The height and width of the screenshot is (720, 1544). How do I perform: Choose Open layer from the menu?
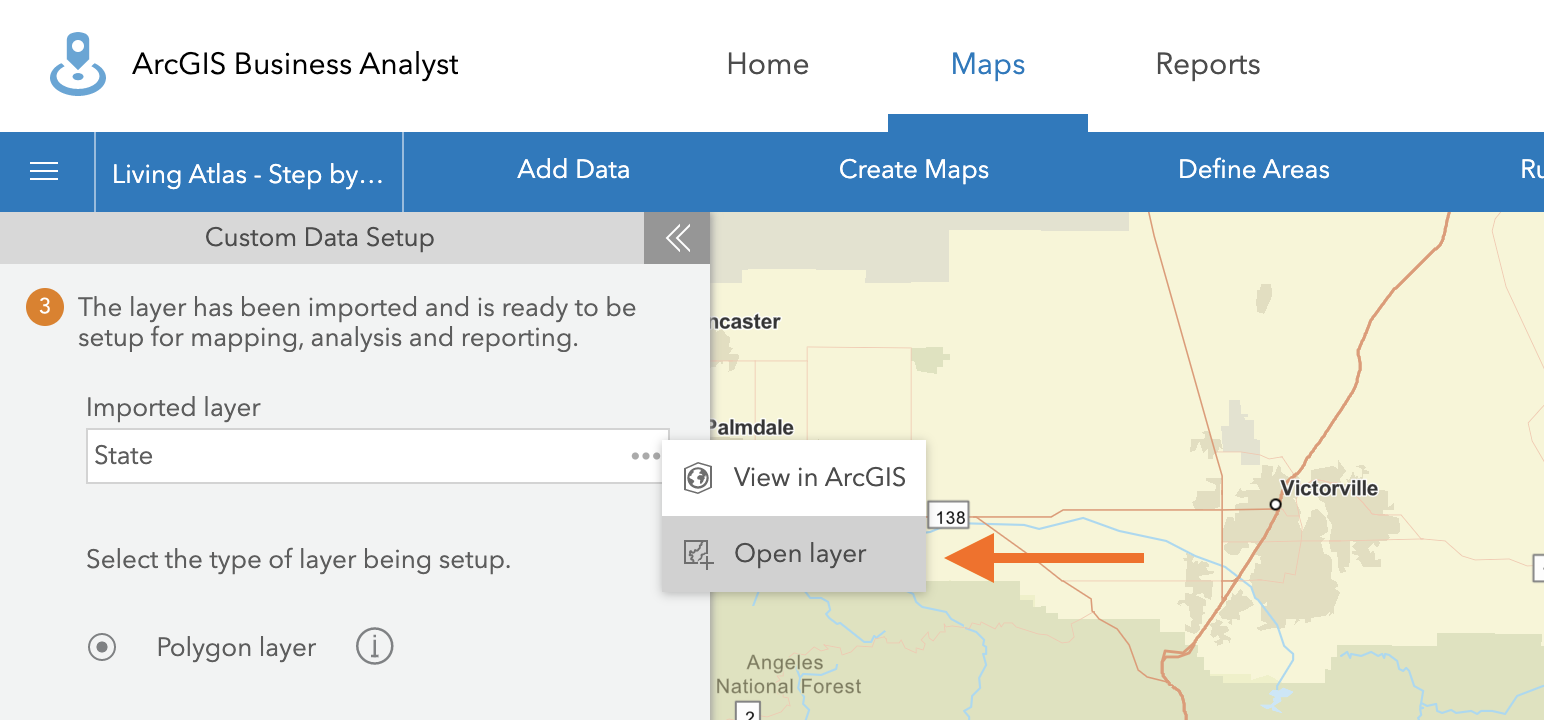coord(799,554)
